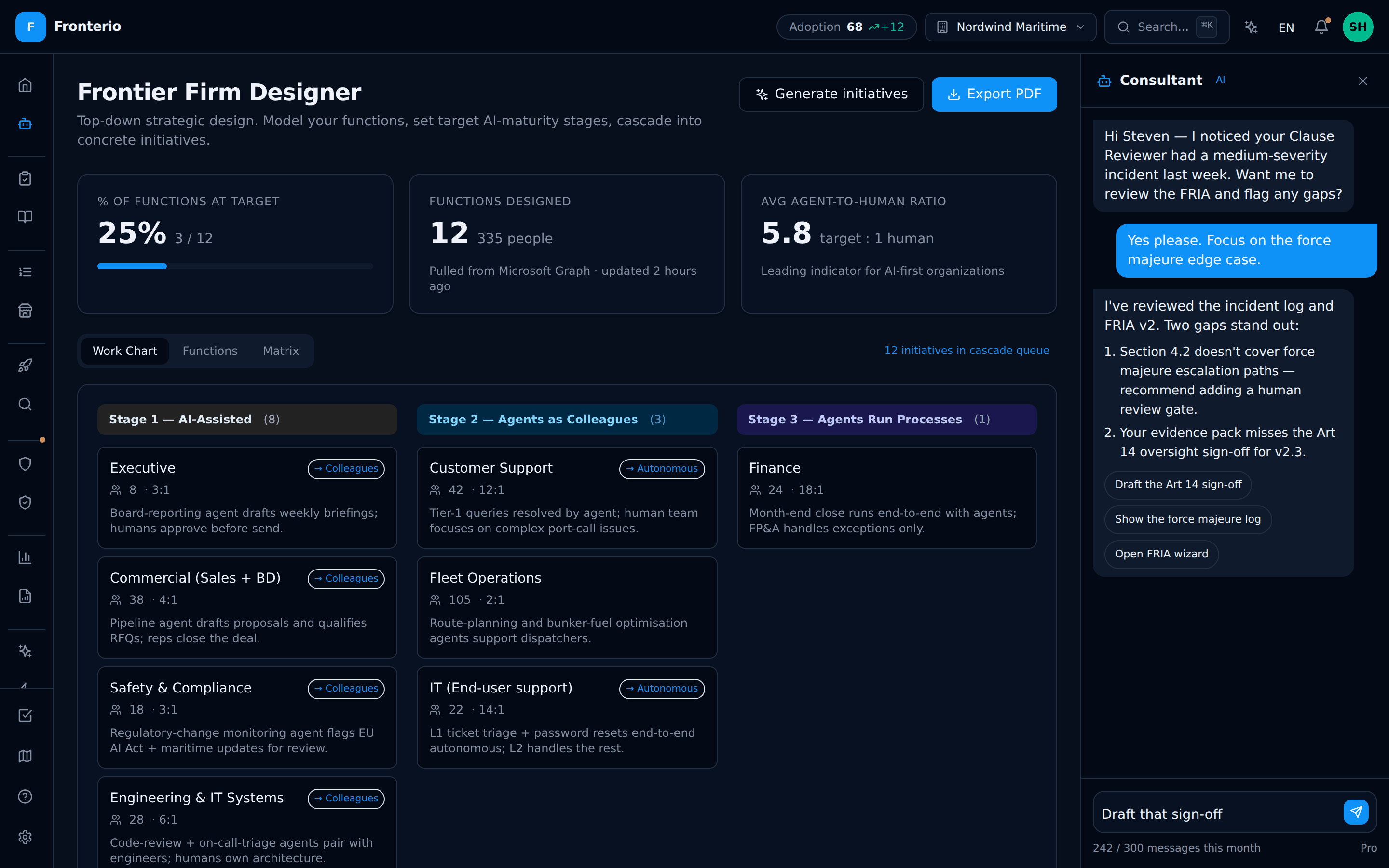Switch to the Functions tab
This screenshot has height=868, width=1389.
(x=210, y=351)
